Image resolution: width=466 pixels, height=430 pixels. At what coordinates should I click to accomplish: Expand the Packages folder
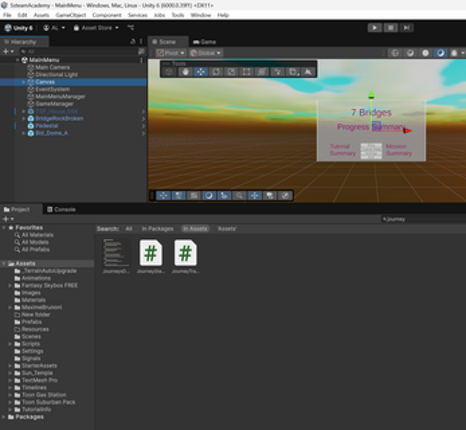click(4, 417)
